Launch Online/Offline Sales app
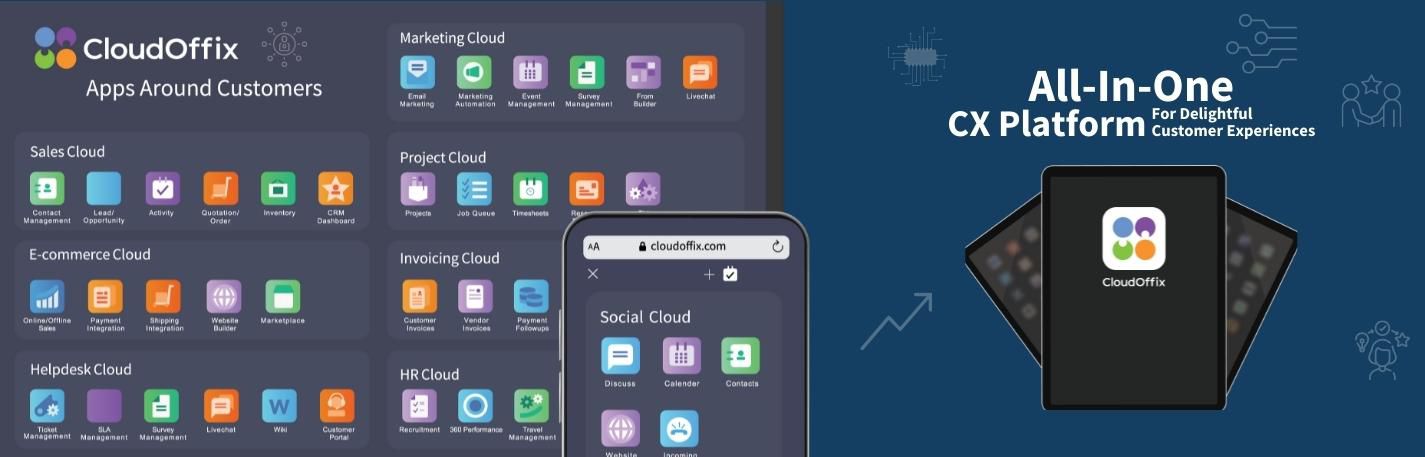The height and width of the screenshot is (457, 1425). 47,297
